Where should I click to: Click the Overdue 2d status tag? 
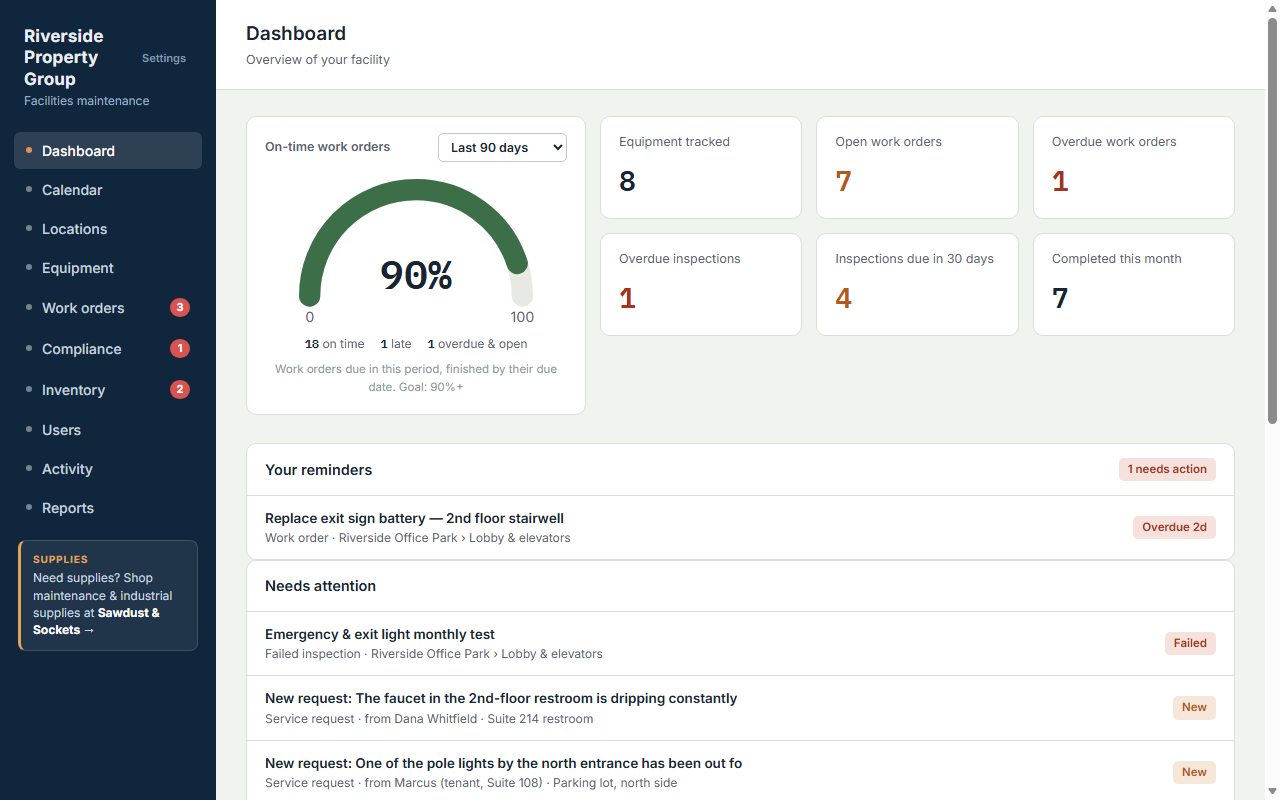point(1174,527)
